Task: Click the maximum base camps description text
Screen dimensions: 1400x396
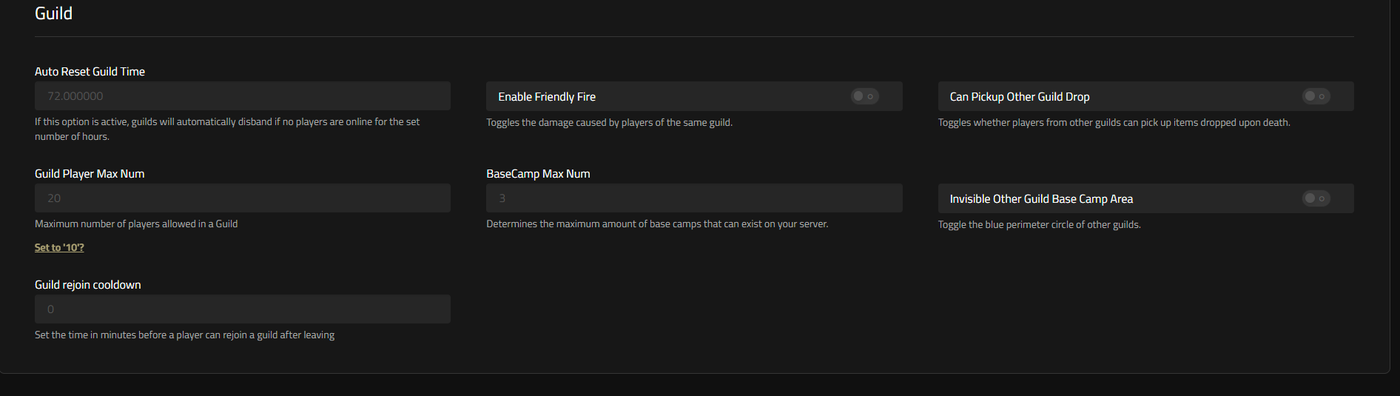Action: [x=657, y=224]
